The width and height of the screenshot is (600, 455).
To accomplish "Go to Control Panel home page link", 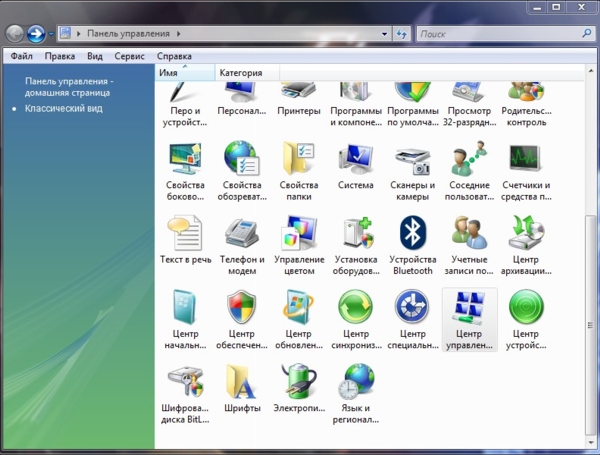I will tap(68, 87).
